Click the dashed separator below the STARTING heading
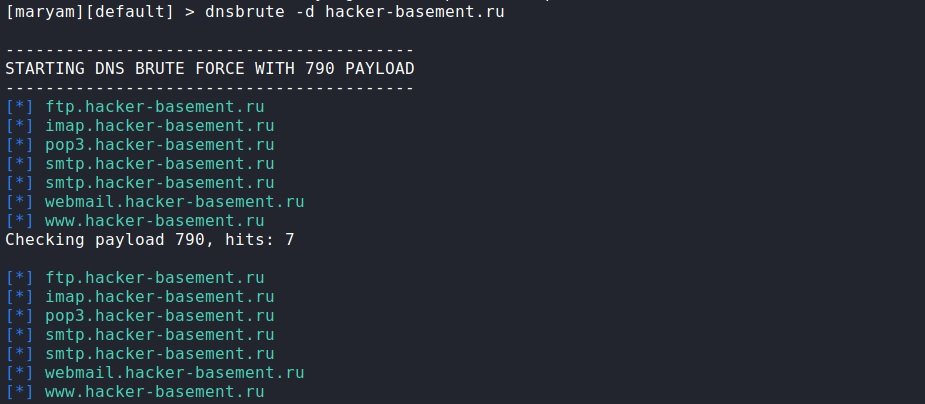This screenshot has height=404, width=925. point(210,88)
